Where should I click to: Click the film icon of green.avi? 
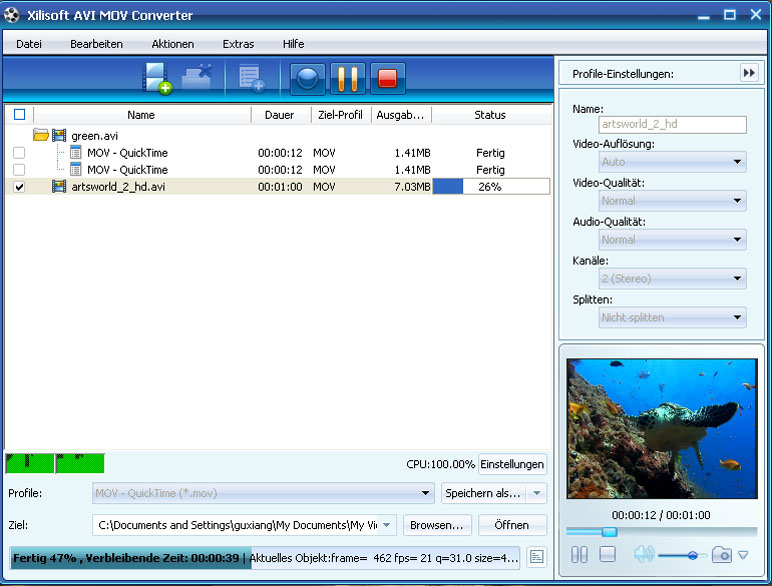point(59,135)
